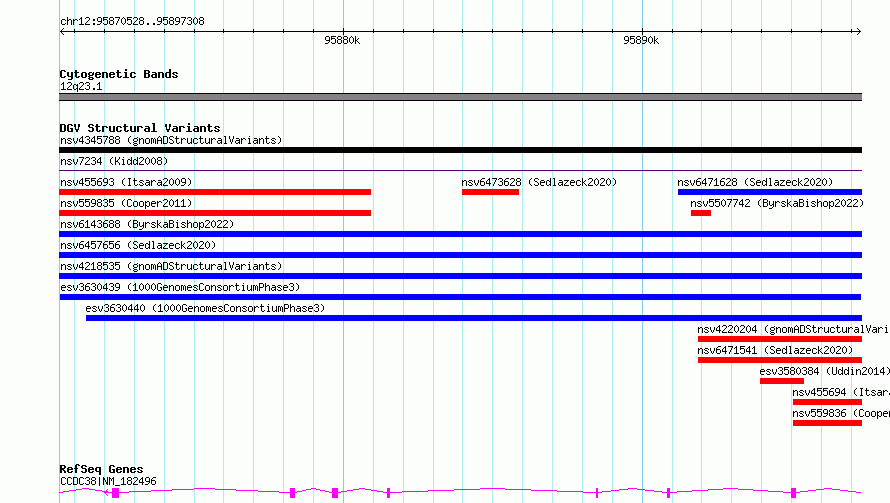Viewport: 890px width, 503px height.
Task: Open variant nsv559836 Cooper label
Action: 841,413
